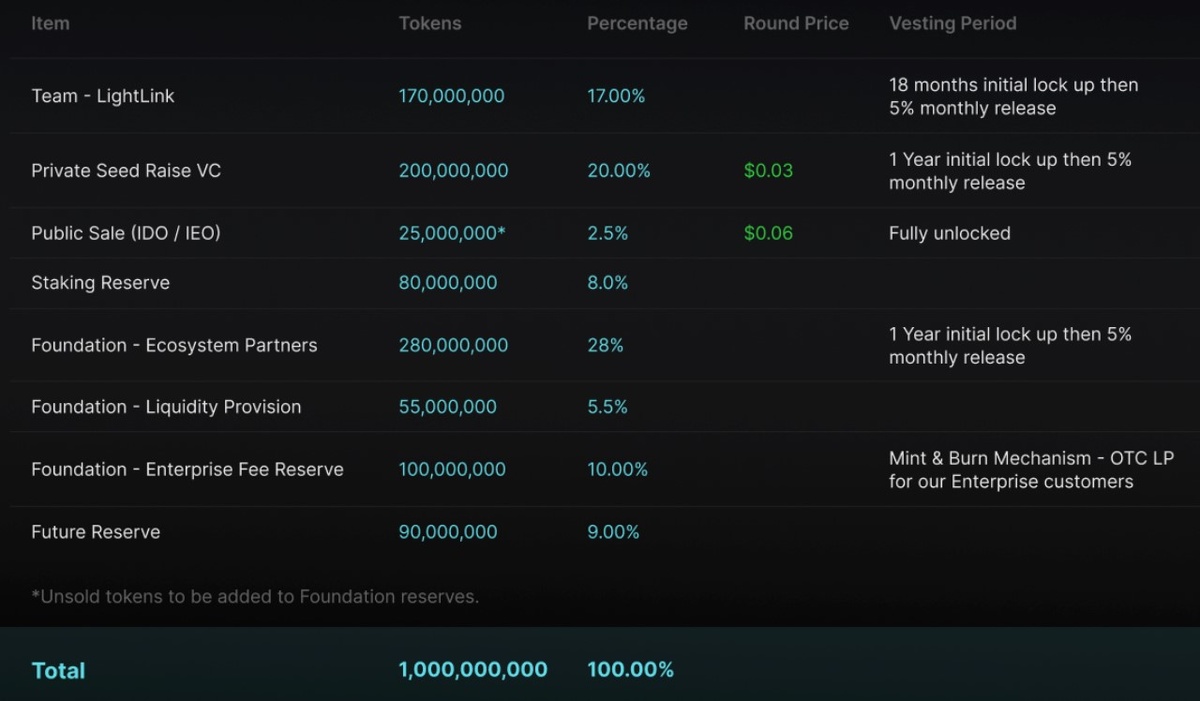Click Foundation - Ecosystem Partners label

(x=174, y=345)
